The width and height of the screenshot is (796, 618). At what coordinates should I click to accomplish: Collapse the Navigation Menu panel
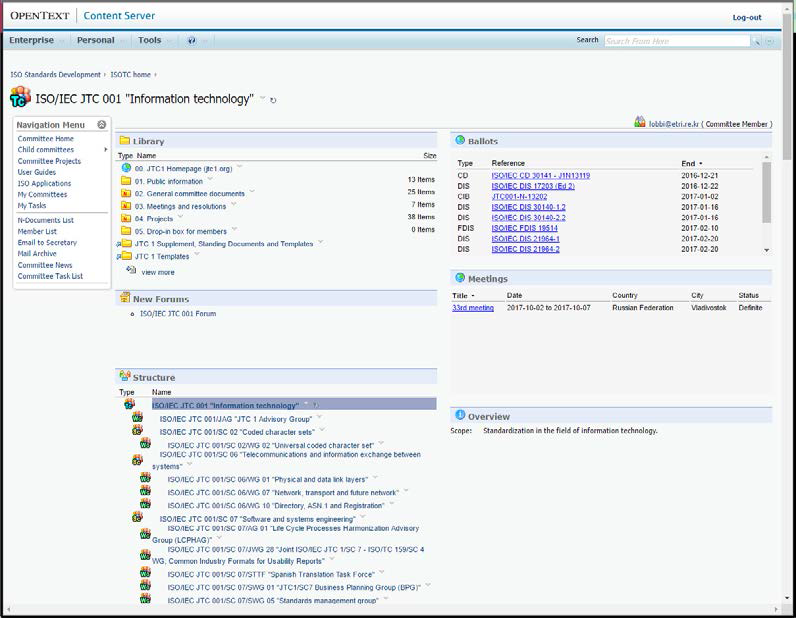(x=102, y=124)
